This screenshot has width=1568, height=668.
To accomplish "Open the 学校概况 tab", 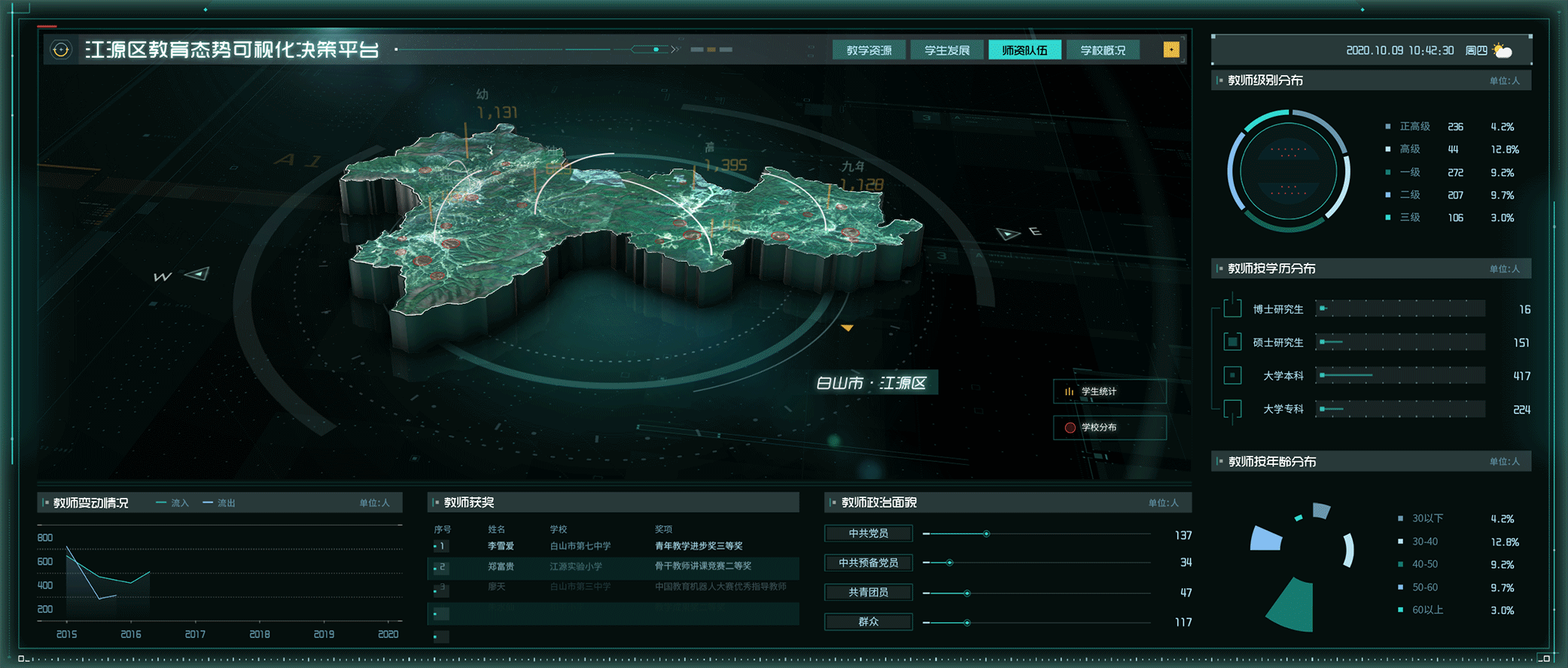I will click(x=1103, y=50).
